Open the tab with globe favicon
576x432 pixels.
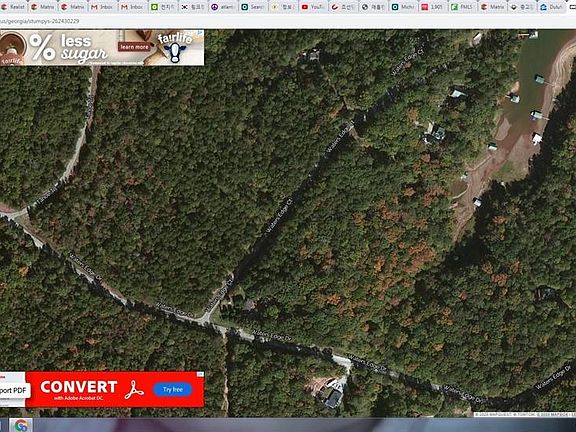coord(373,7)
